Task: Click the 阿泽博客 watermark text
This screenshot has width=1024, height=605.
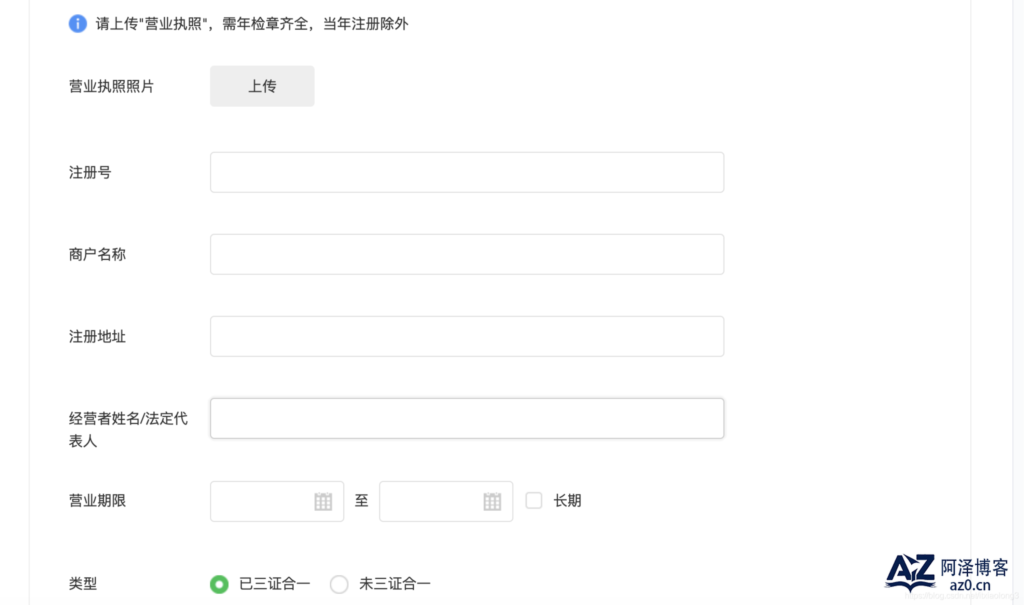Action: 974,567
